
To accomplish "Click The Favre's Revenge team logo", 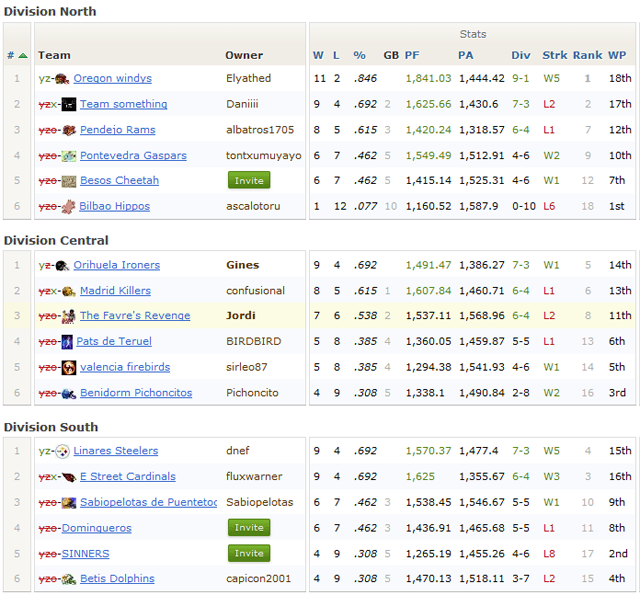I will click(x=69, y=316).
